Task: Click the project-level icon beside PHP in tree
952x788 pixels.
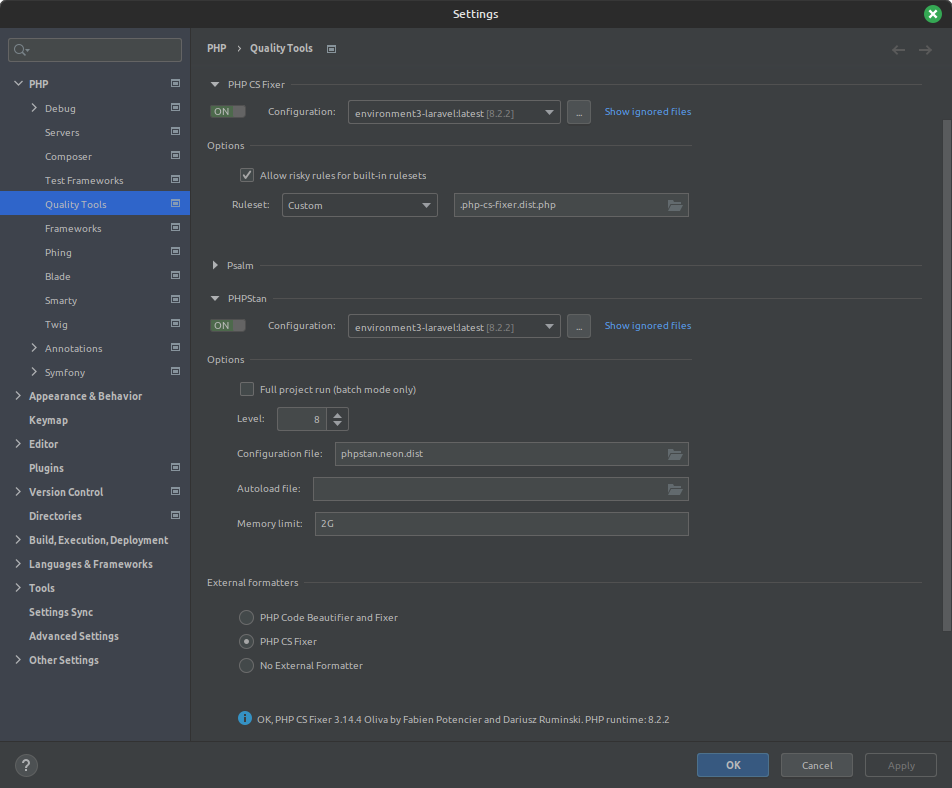Action: pos(175,83)
